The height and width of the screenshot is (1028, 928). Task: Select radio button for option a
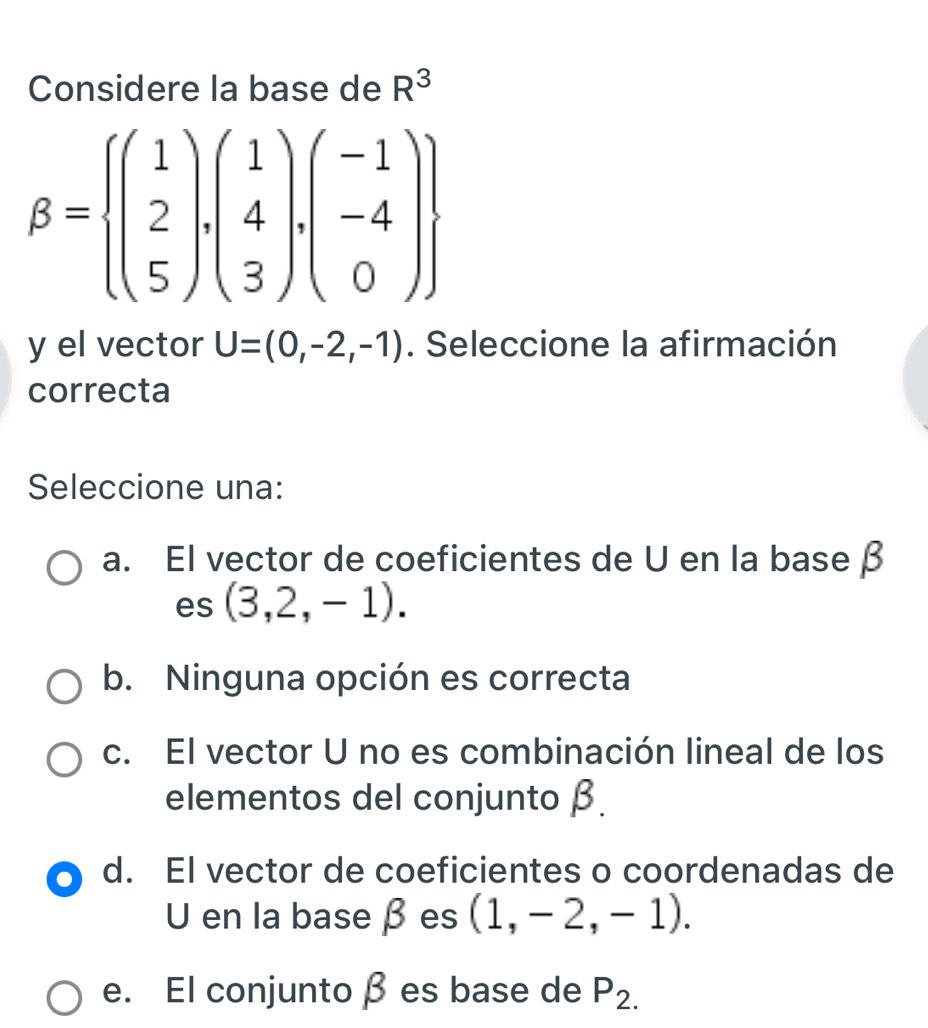tap(68, 571)
